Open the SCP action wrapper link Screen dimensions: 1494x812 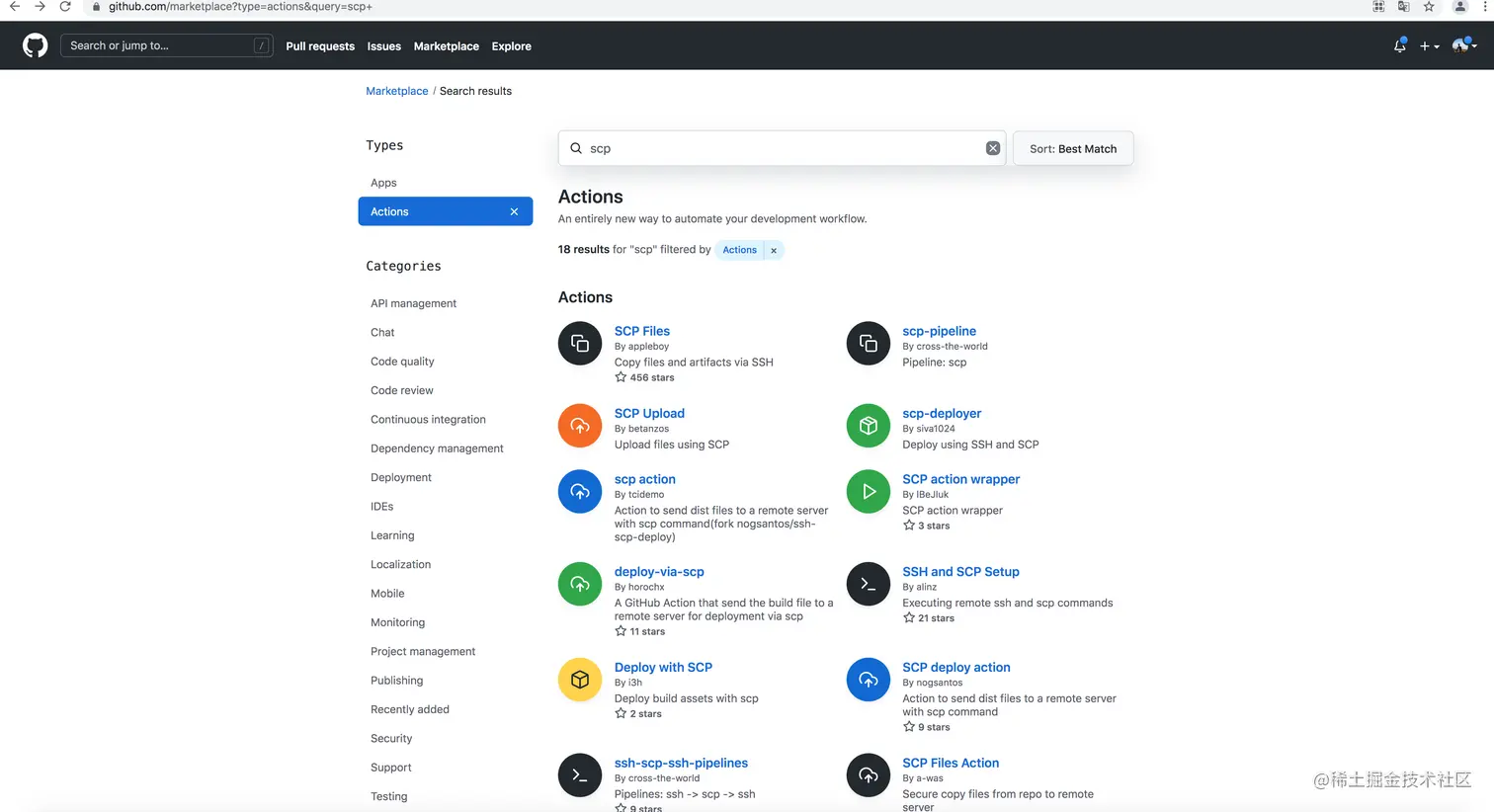[961, 479]
